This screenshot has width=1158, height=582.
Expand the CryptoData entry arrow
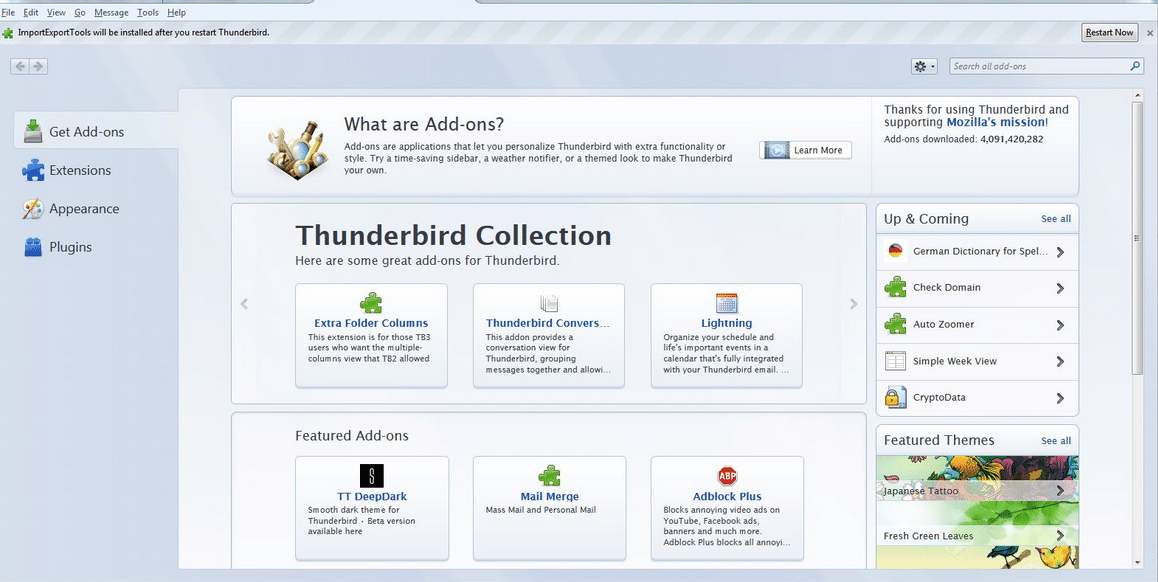pyautogui.click(x=1060, y=398)
